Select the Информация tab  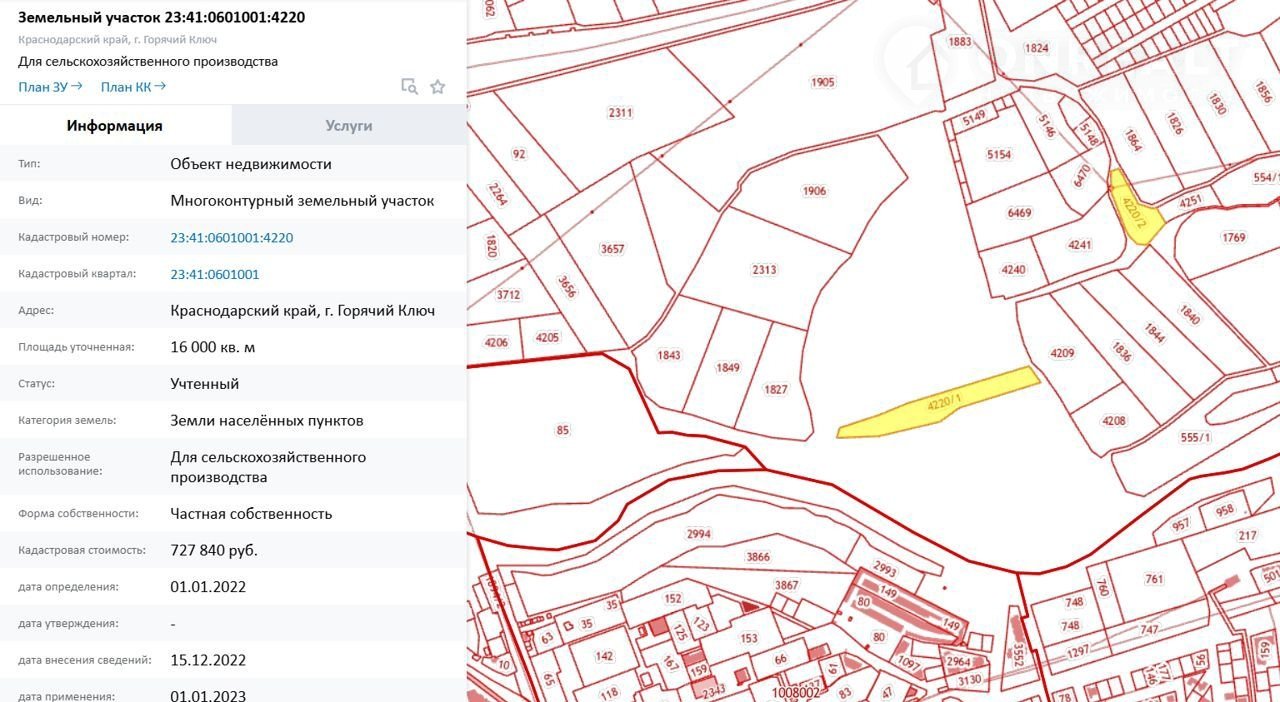tap(115, 126)
